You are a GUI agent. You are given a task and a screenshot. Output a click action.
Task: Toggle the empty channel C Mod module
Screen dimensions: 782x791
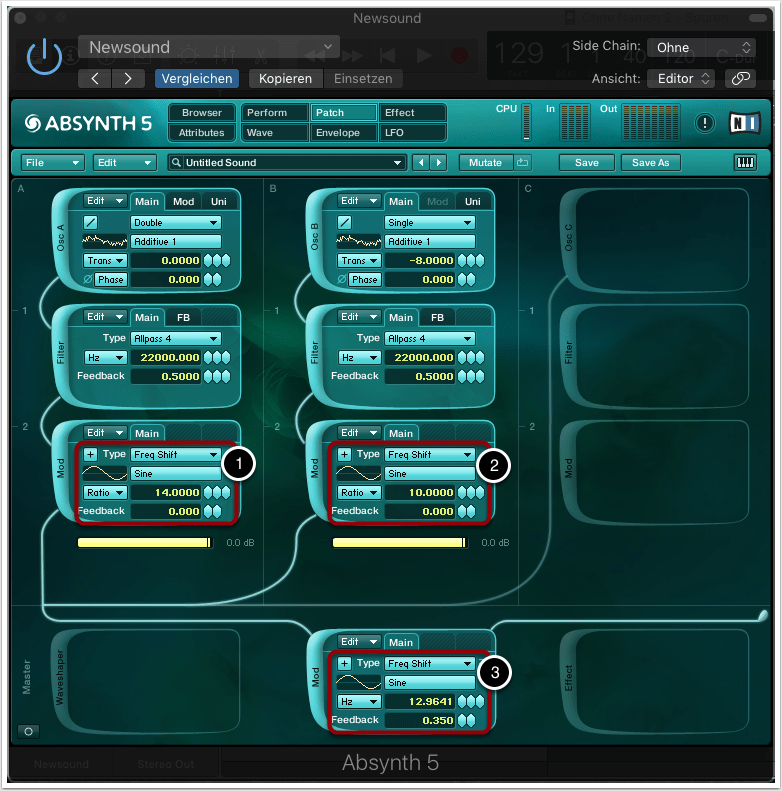(655, 472)
